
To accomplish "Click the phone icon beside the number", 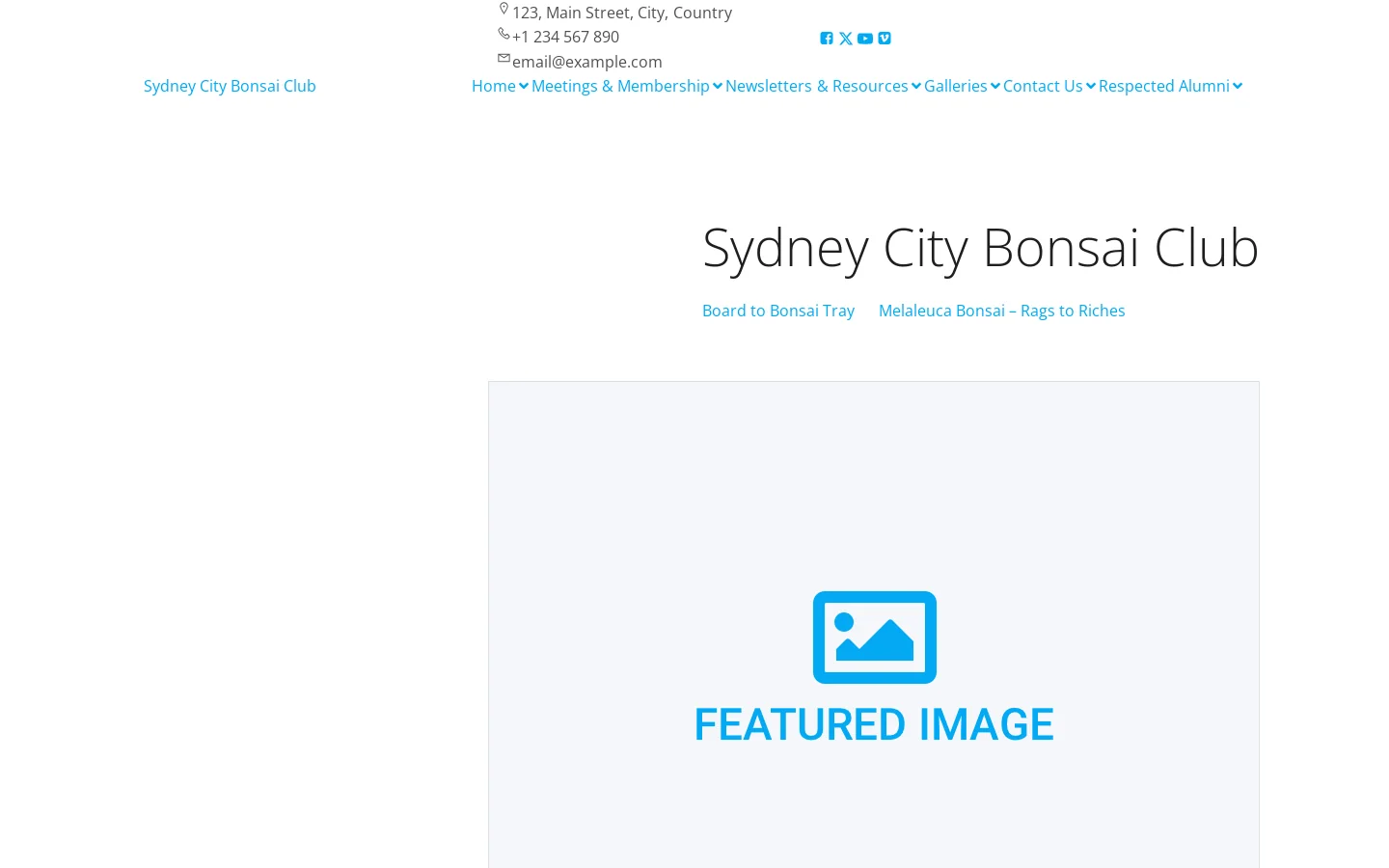I will [x=504, y=34].
